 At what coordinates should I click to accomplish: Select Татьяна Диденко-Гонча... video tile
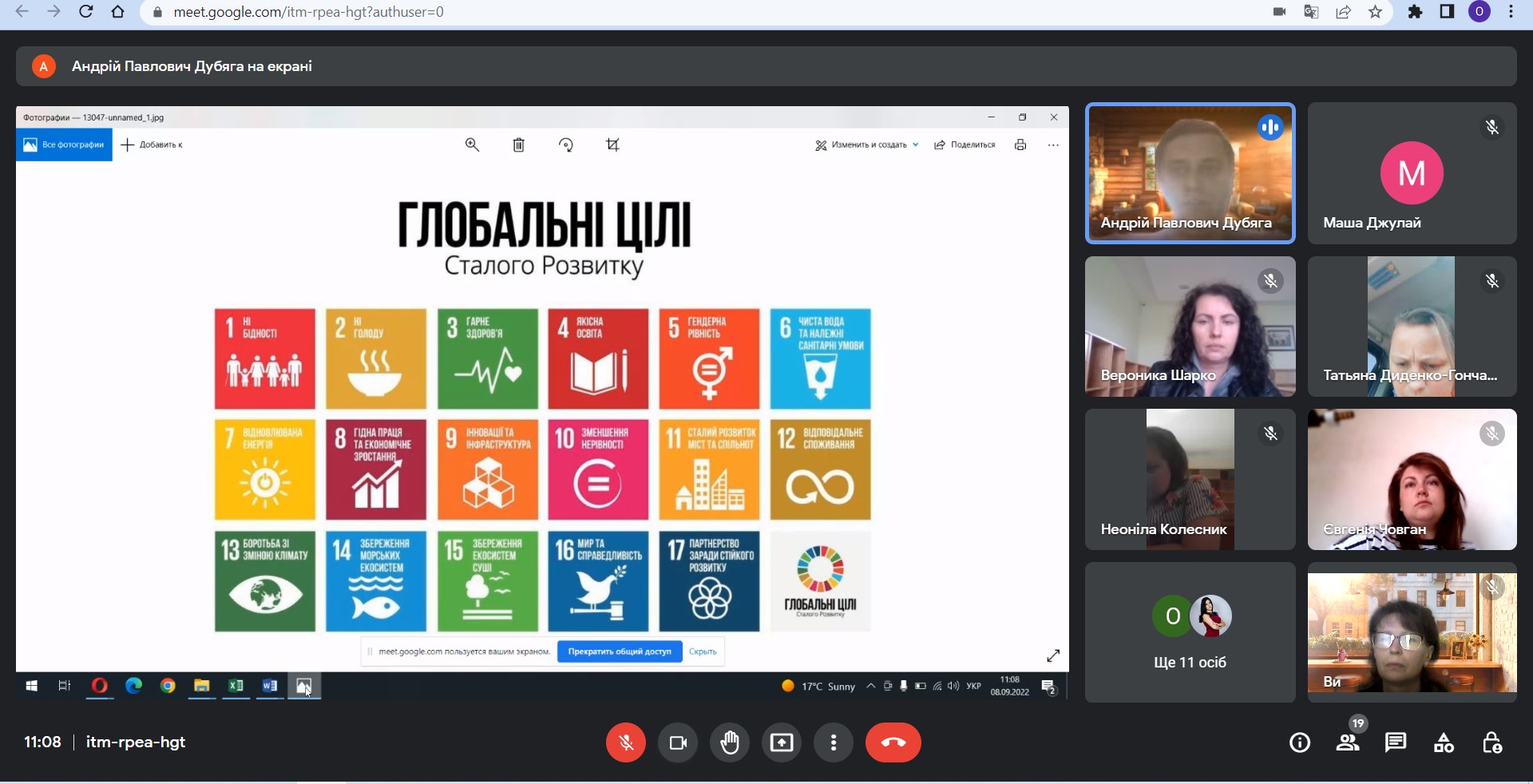[x=1412, y=327]
